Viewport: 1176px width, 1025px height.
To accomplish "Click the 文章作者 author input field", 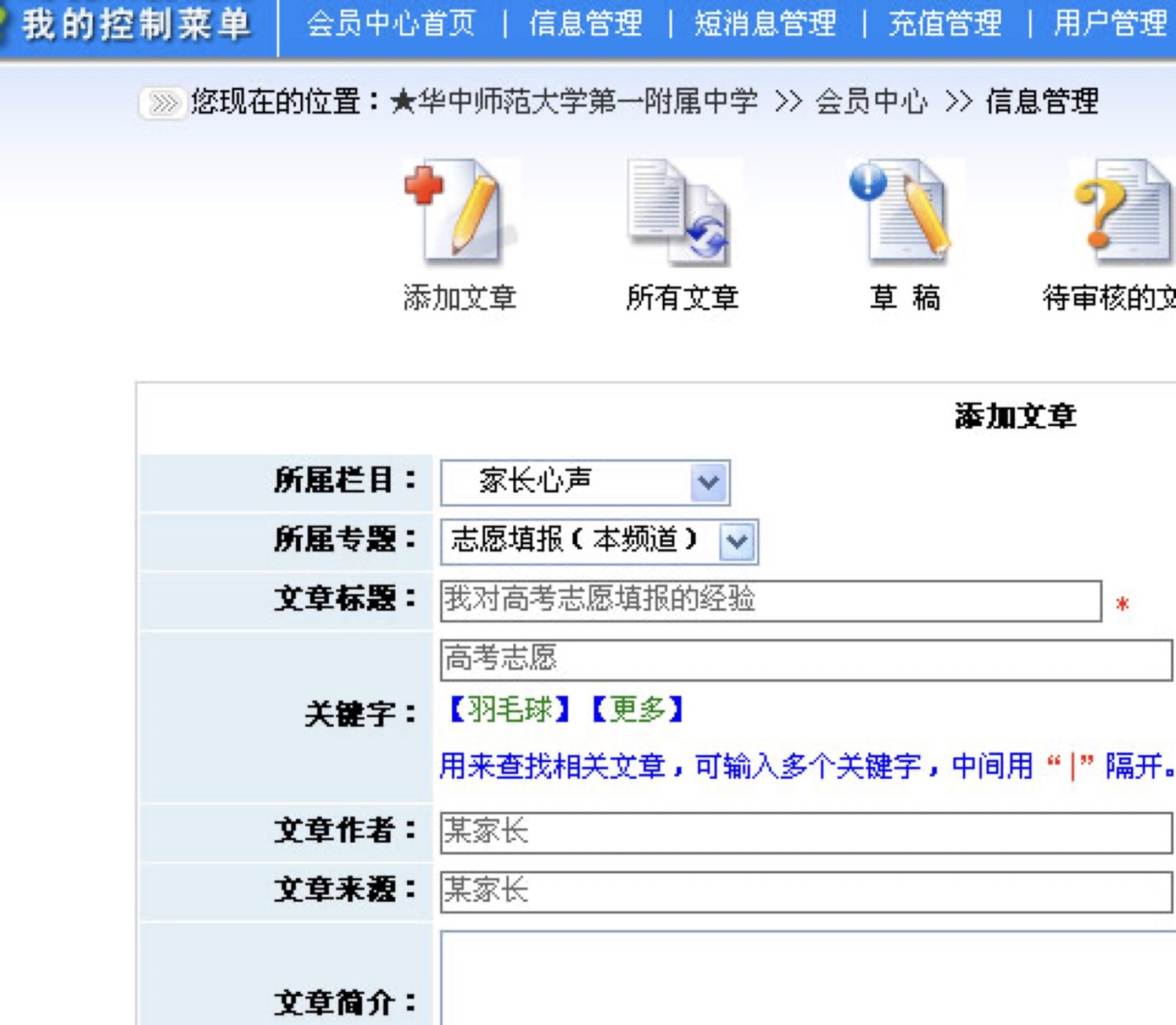I will coord(806,833).
